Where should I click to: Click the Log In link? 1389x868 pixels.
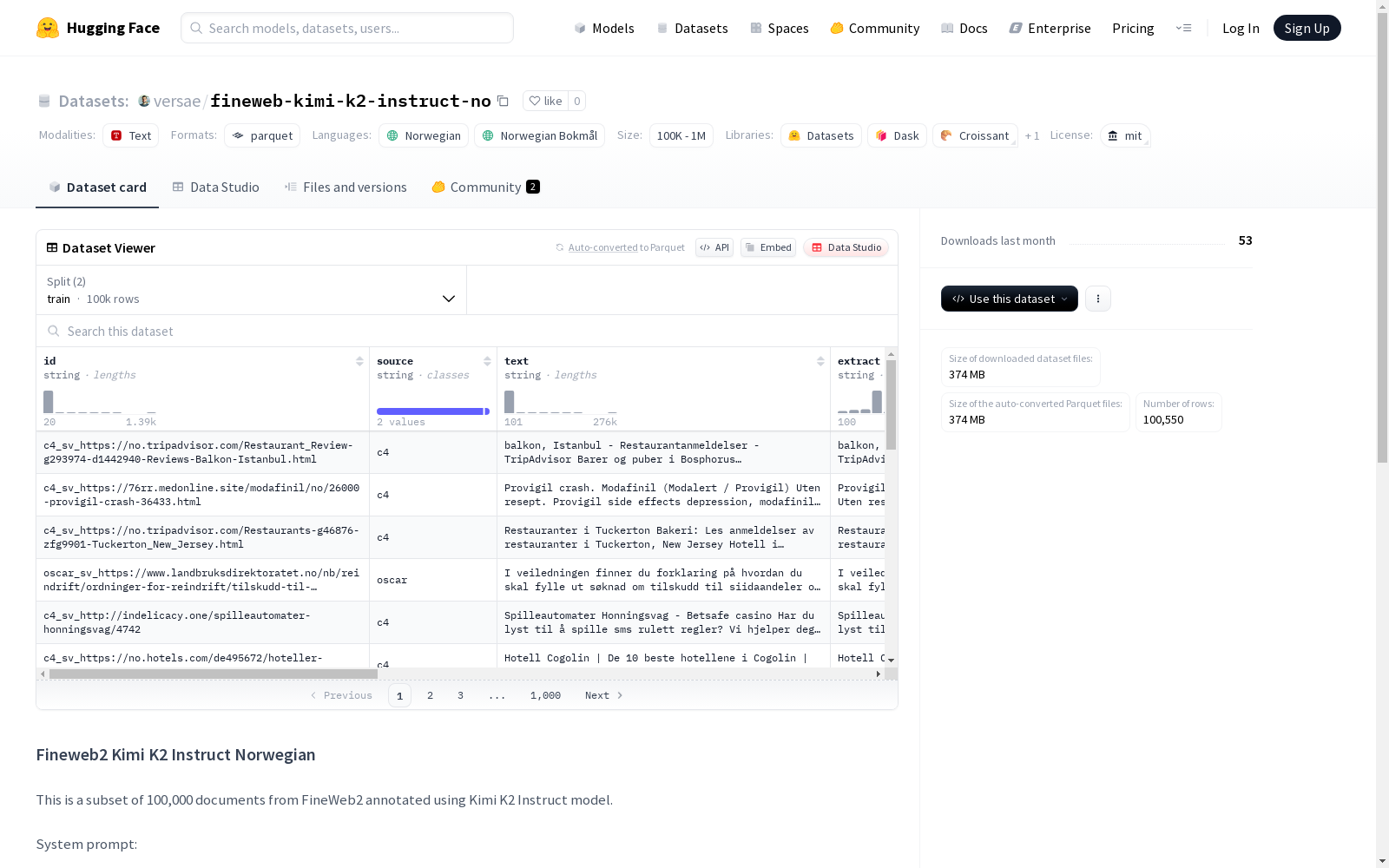click(1241, 28)
